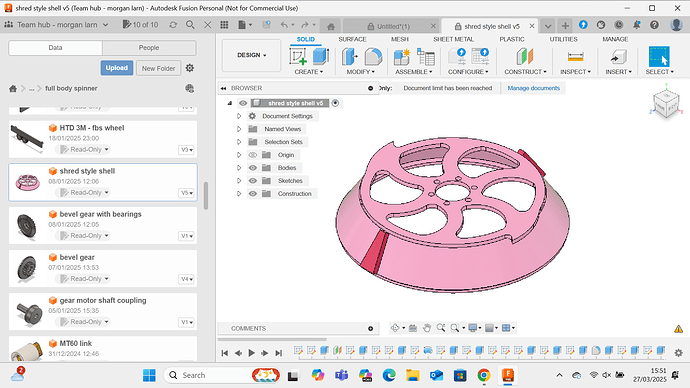The height and width of the screenshot is (388, 690).
Task: Open the Press Pull modify tool
Action: pos(350,57)
